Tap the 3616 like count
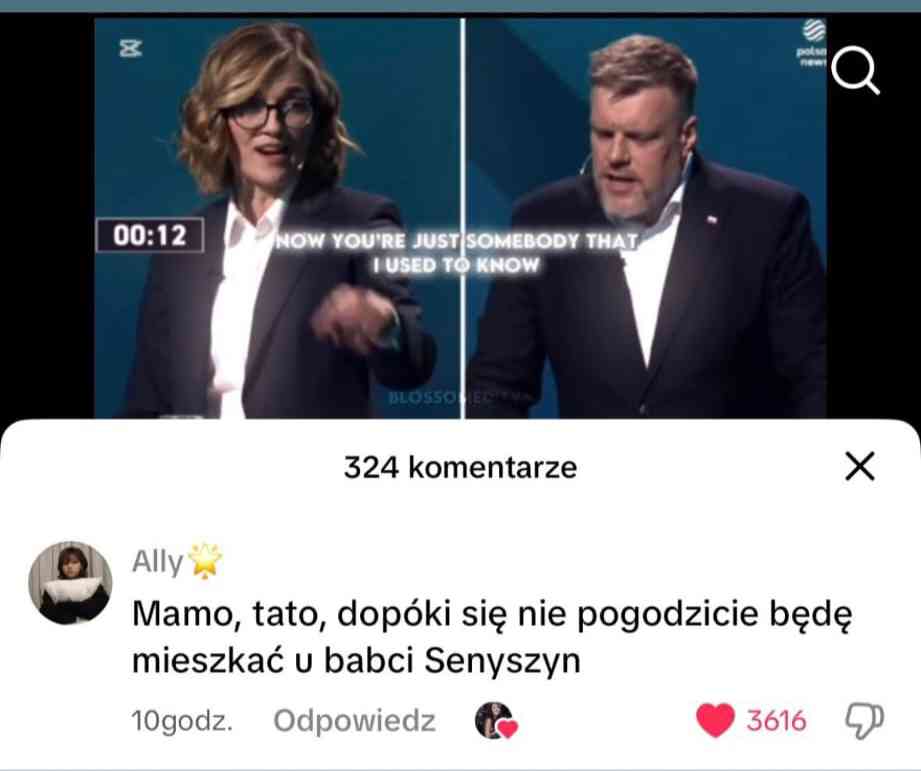Viewport: 921px width, 771px height. pos(777,721)
